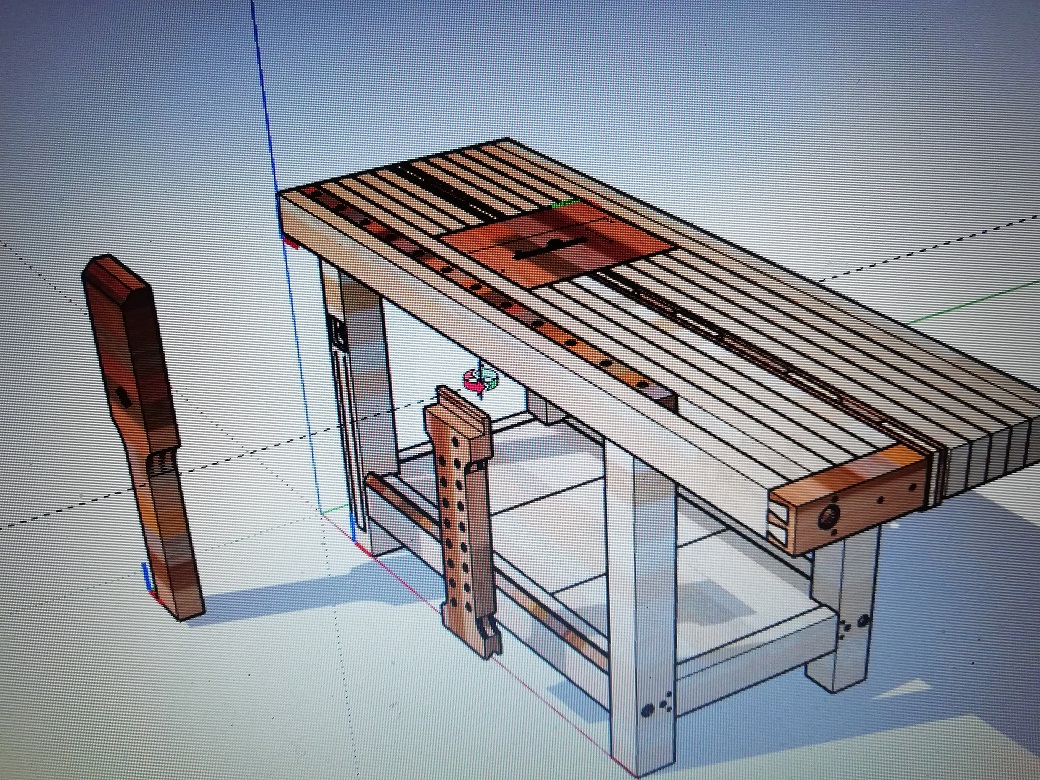Select the orange rectangular insert plate in benchtop

pyautogui.click(x=556, y=243)
